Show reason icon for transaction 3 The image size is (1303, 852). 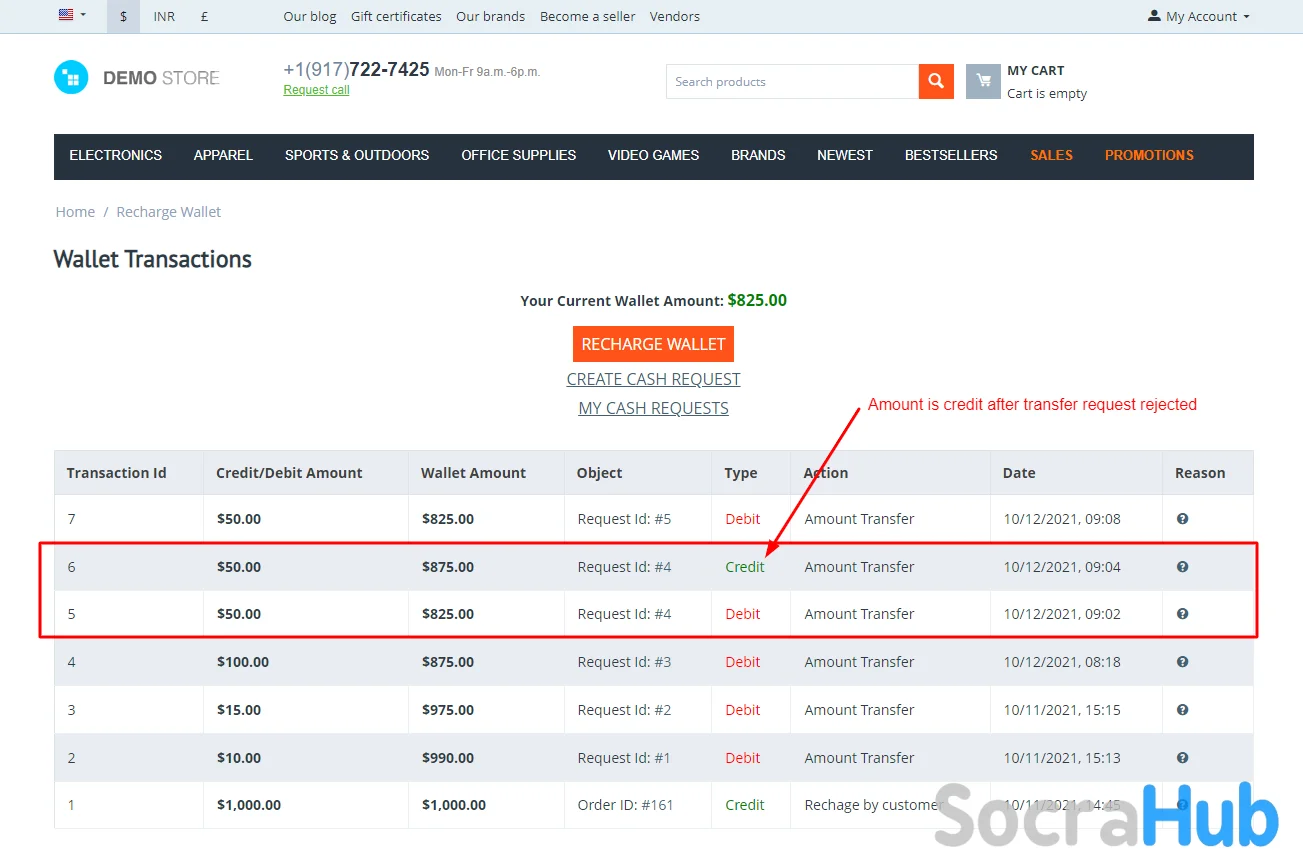pyautogui.click(x=1182, y=710)
